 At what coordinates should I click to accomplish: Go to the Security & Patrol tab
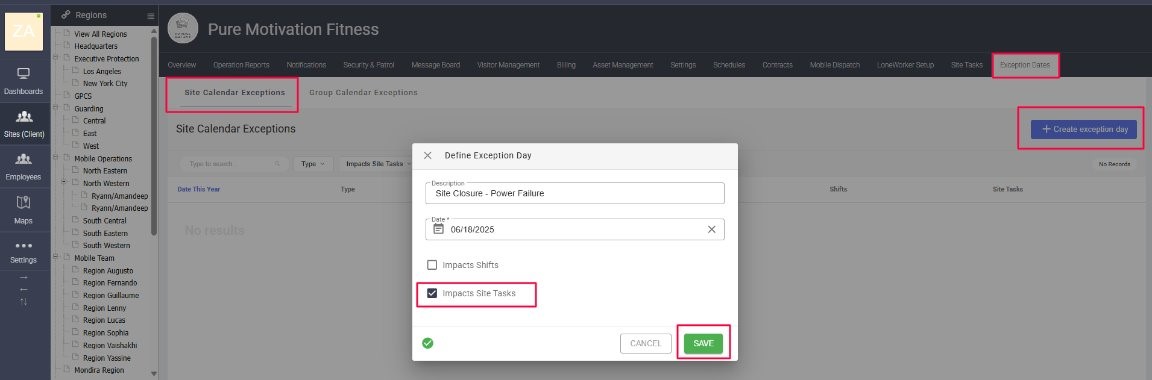[x=369, y=65]
